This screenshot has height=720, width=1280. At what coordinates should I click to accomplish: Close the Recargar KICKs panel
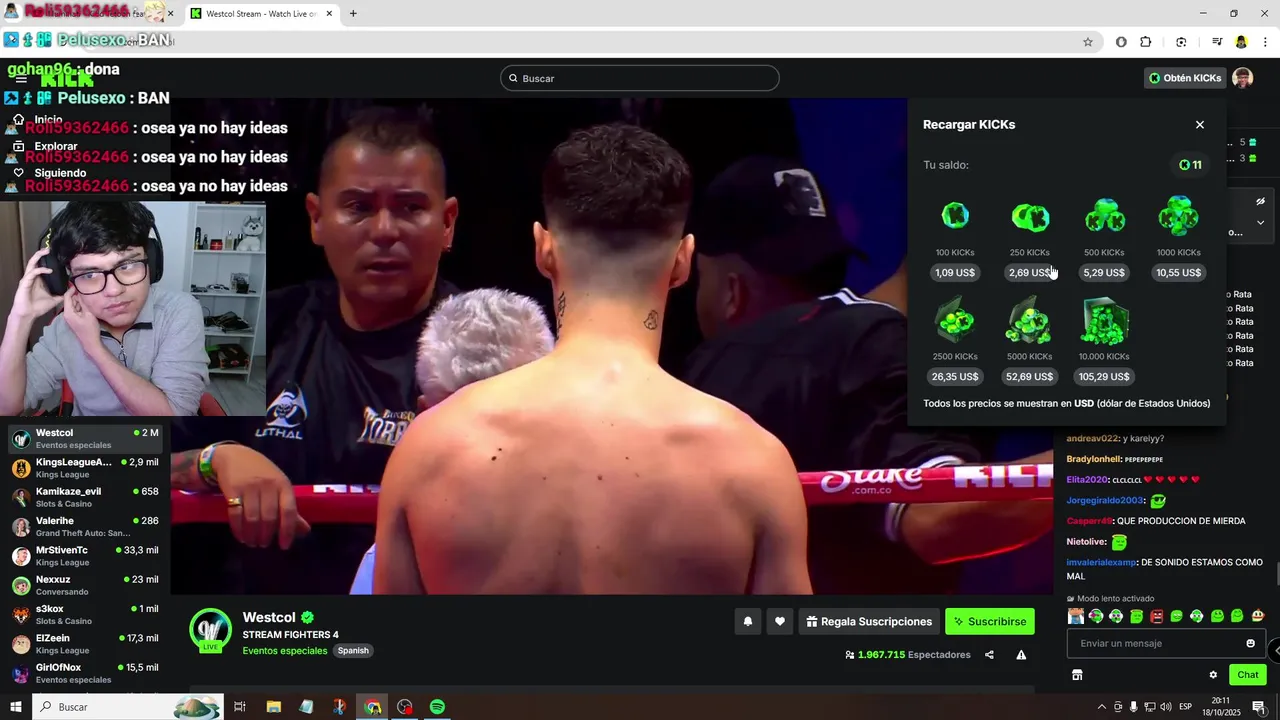(x=1200, y=125)
